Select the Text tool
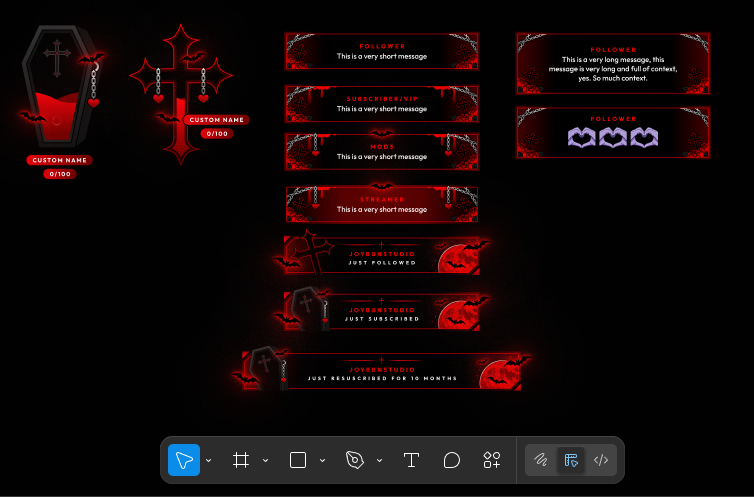Image resolution: width=754 pixels, height=497 pixels. point(411,460)
